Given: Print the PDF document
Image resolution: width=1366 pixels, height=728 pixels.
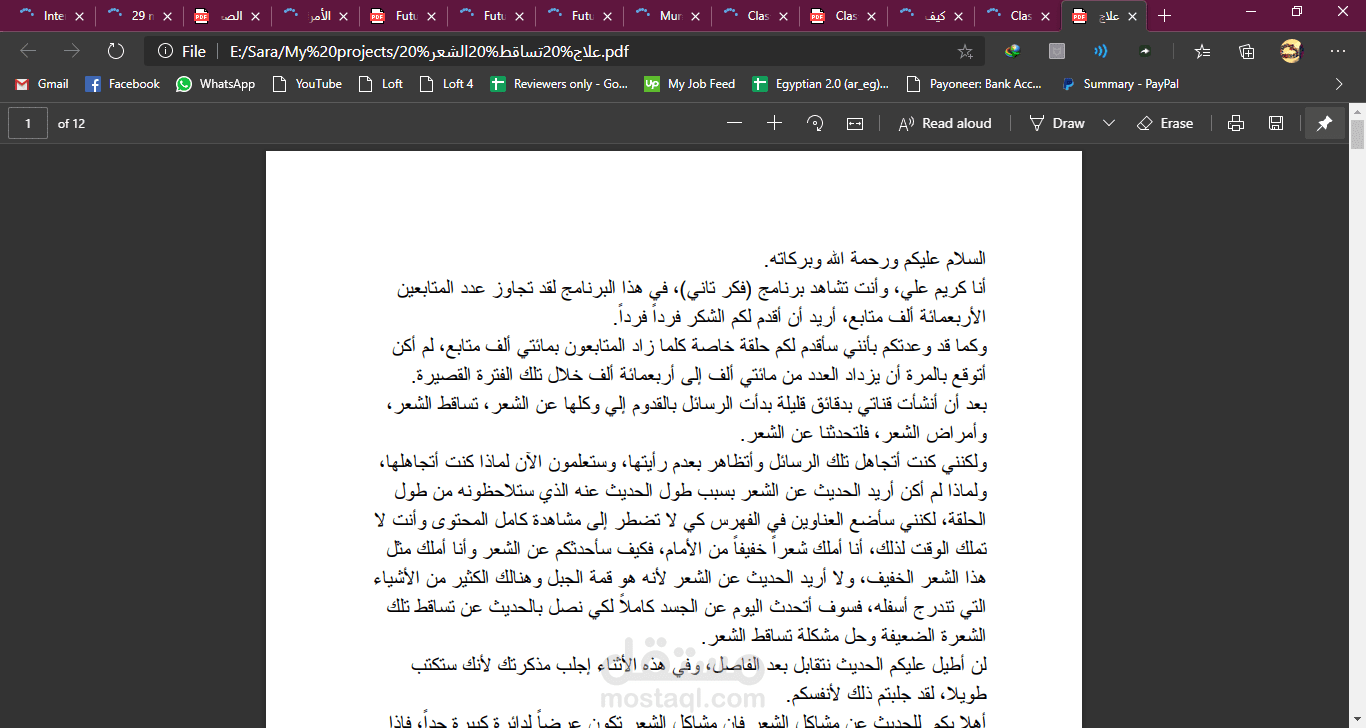Looking at the screenshot, I should 1235,122.
